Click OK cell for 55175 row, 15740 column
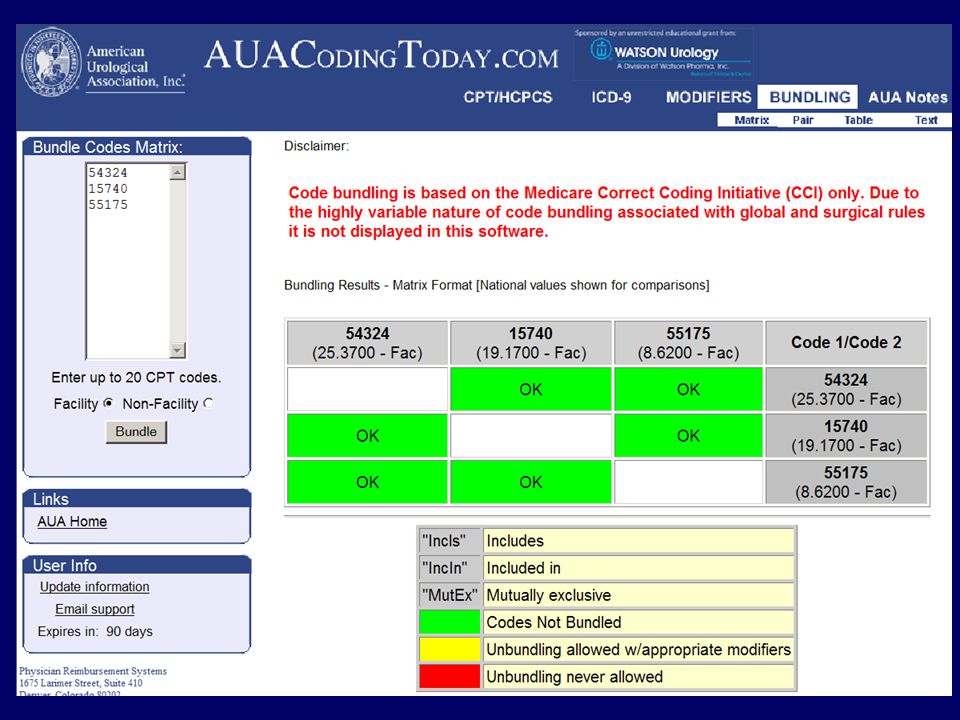Viewport: 960px width, 720px height. tap(531, 482)
